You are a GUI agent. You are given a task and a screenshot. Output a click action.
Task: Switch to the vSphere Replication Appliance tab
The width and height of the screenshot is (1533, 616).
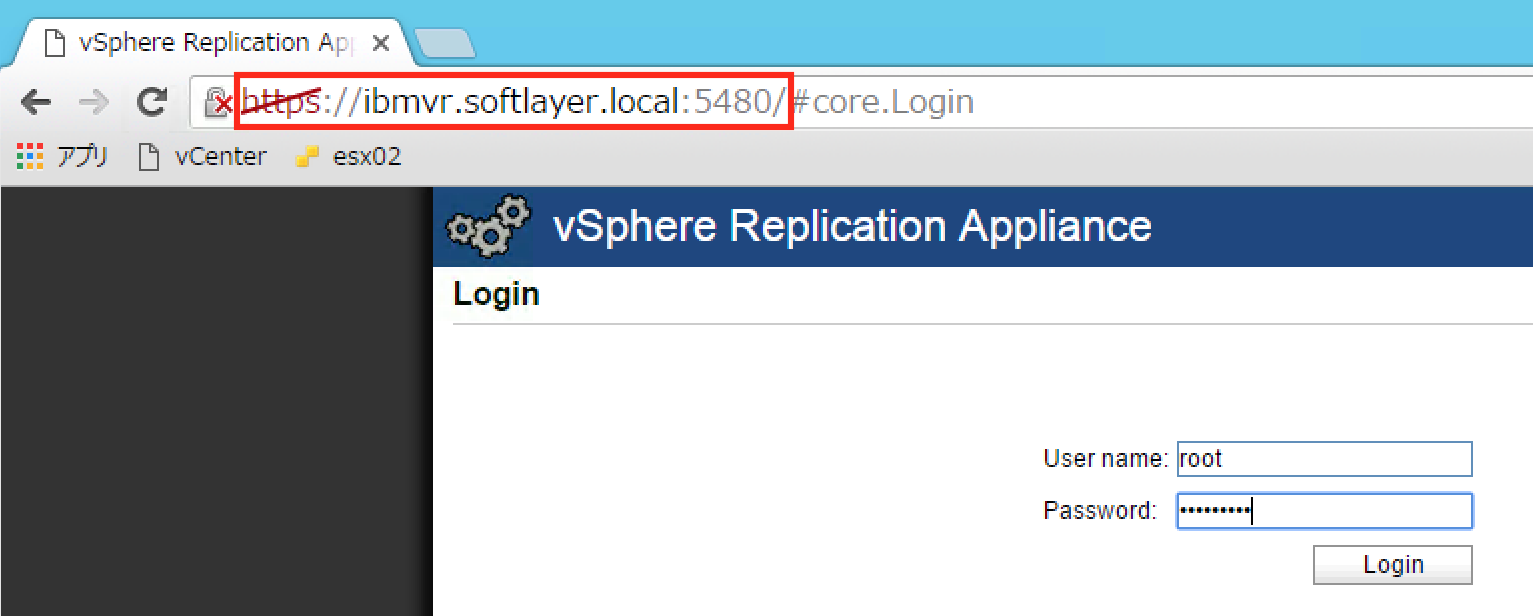[190, 41]
